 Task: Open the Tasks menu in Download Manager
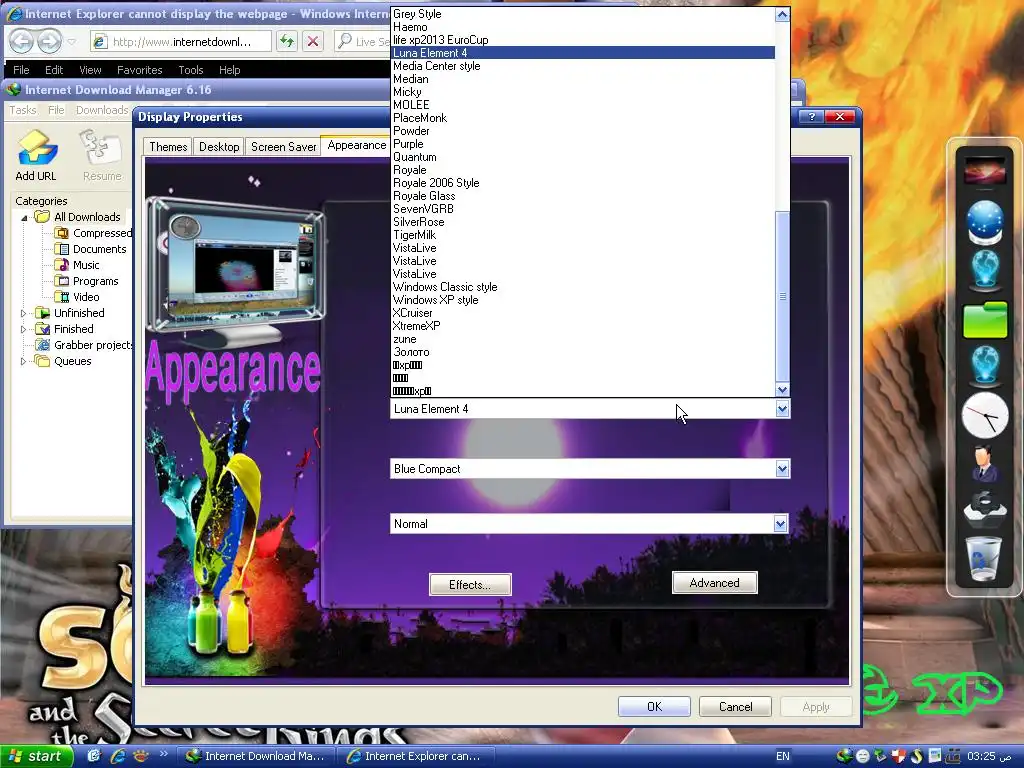click(23, 110)
